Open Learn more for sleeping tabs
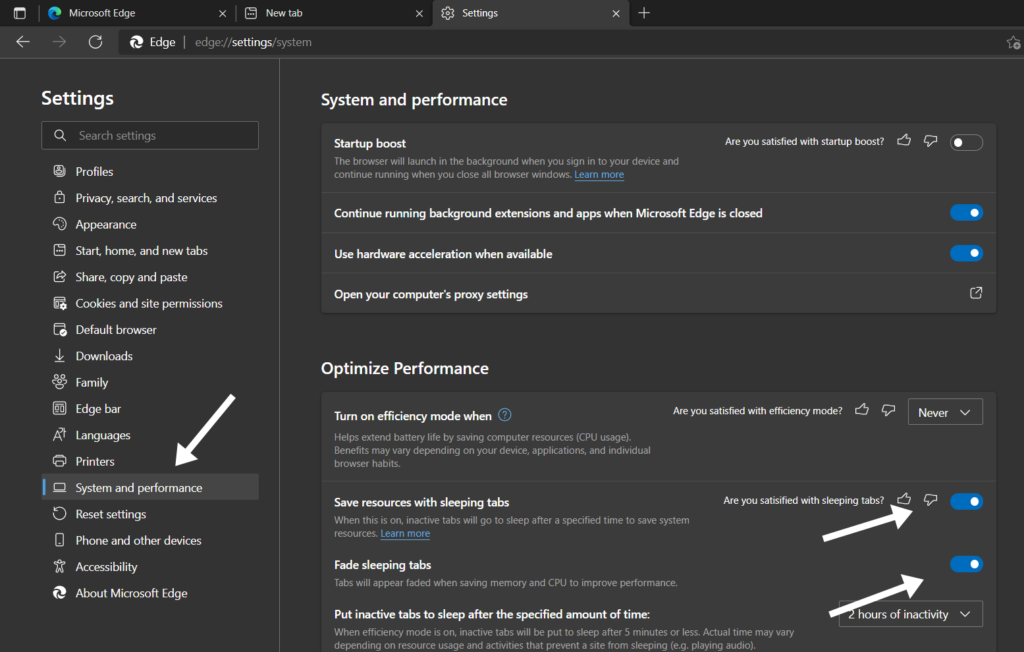Screen dimensions: 1024x652 click(x=405, y=533)
